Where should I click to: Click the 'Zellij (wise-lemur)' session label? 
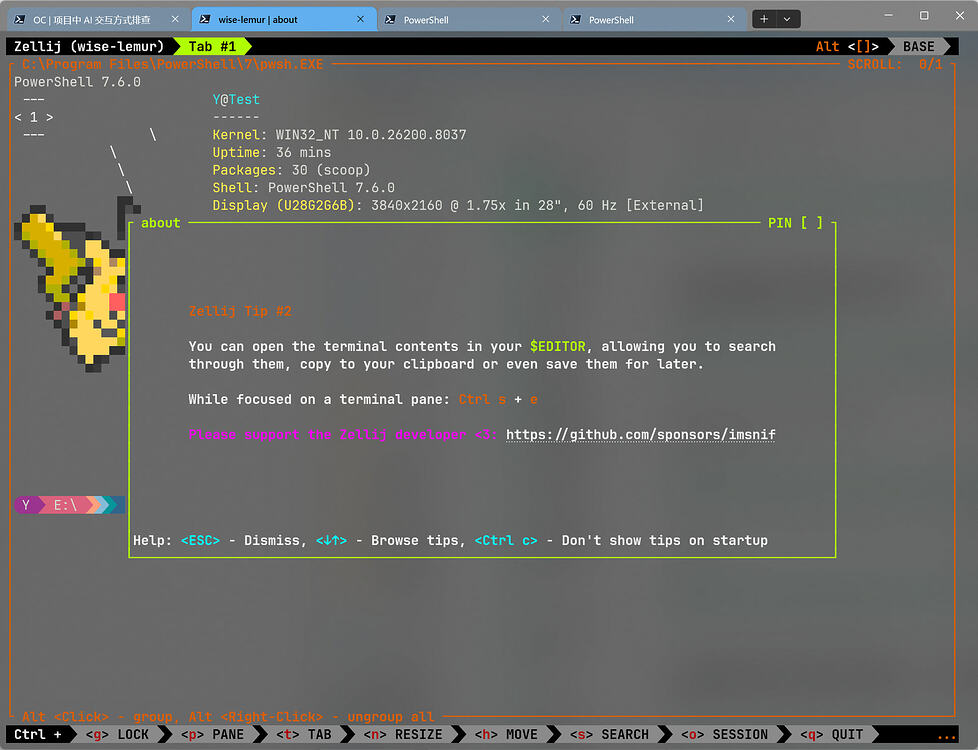point(89,47)
